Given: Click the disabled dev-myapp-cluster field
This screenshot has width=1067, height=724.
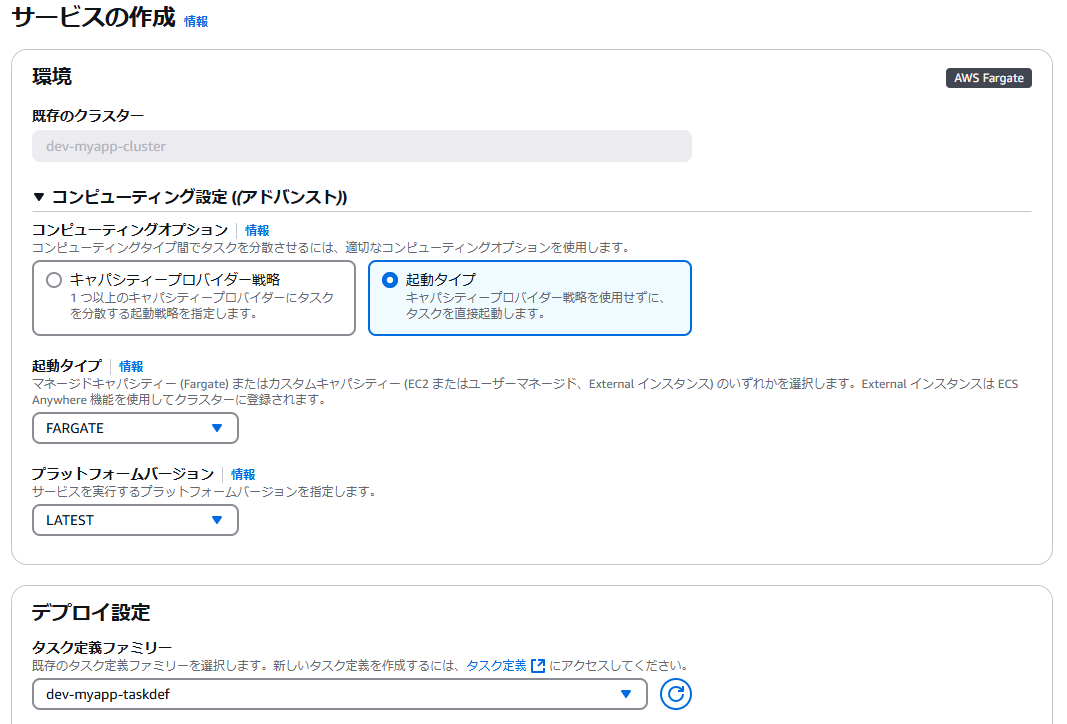Looking at the screenshot, I should pos(362,146).
